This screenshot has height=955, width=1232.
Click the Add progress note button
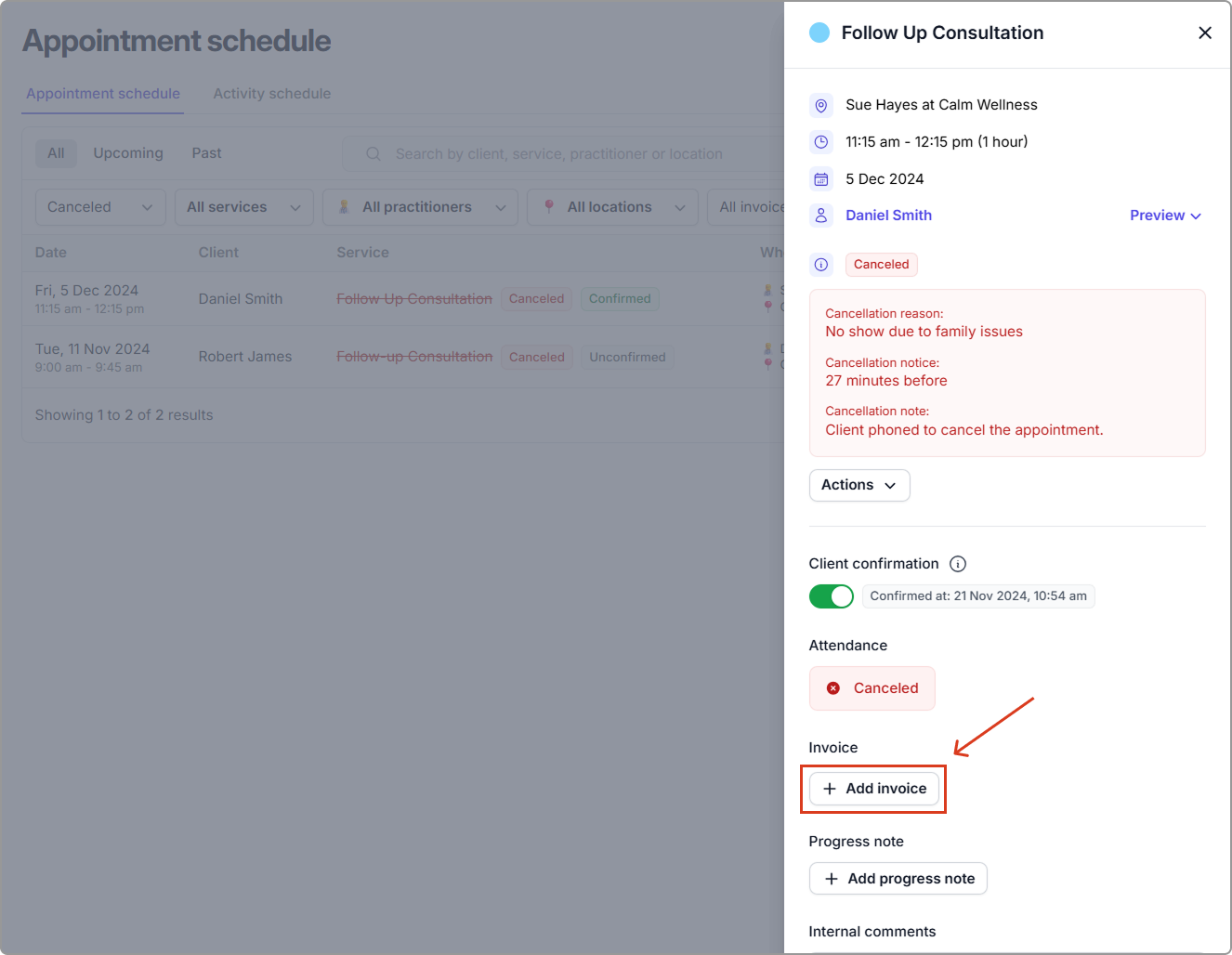(x=898, y=879)
